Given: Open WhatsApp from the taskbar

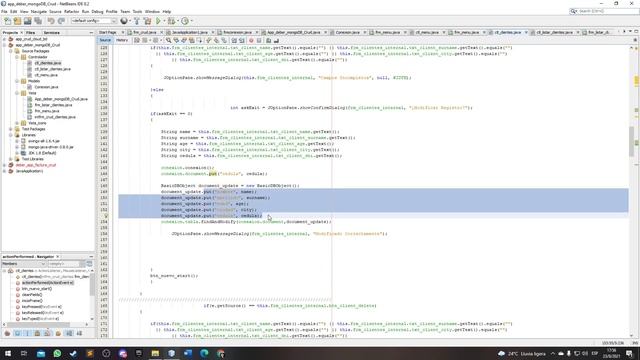Looking at the screenshot, I should pos(57,353).
